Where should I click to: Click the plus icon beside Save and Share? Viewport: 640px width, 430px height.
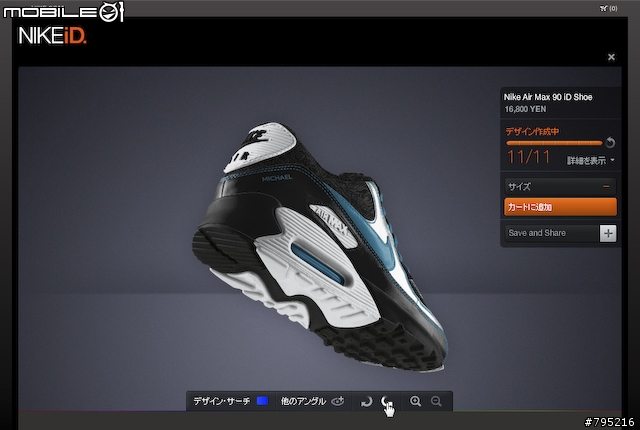tap(608, 233)
